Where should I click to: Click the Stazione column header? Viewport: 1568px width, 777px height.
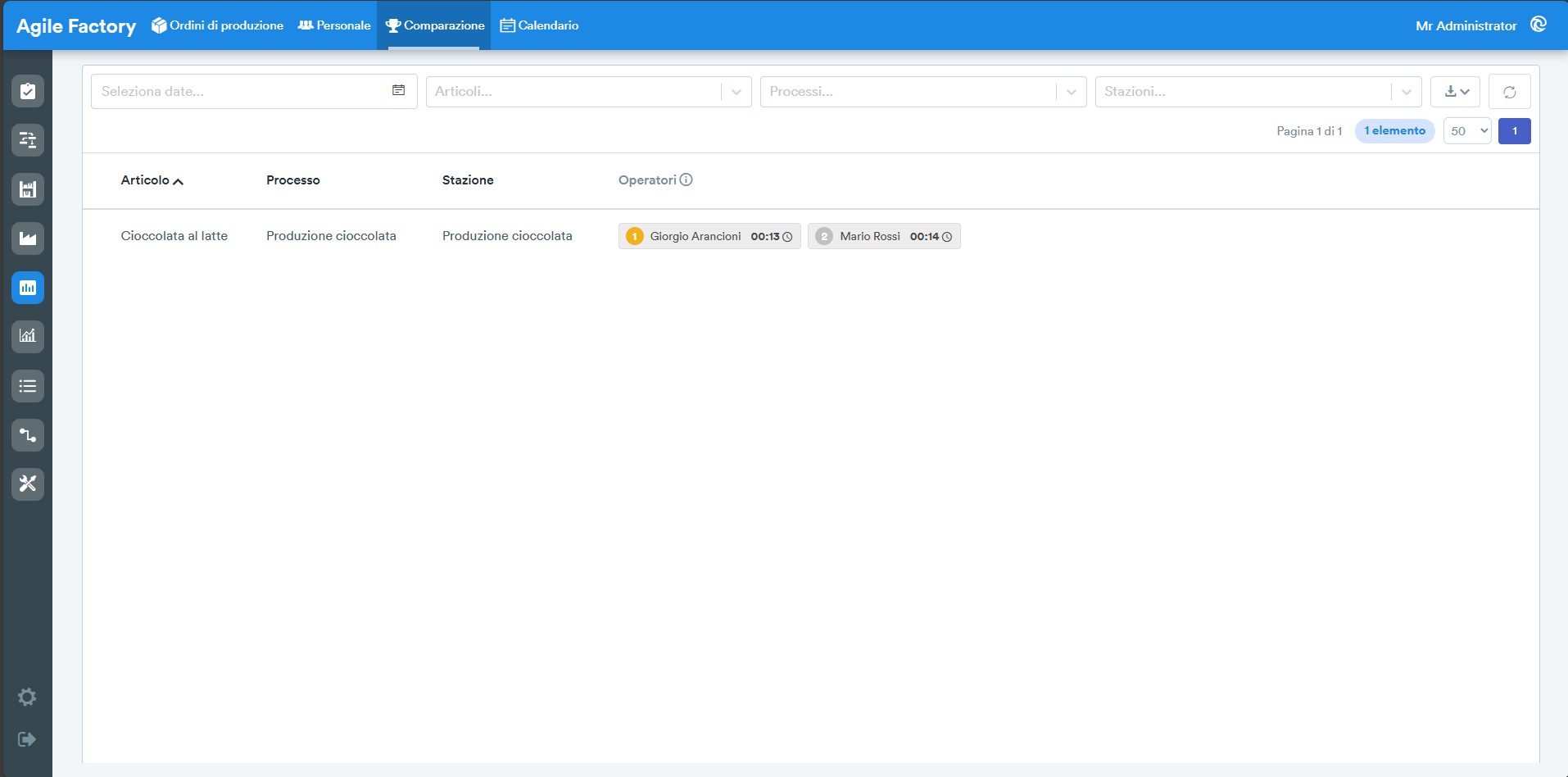coord(468,180)
